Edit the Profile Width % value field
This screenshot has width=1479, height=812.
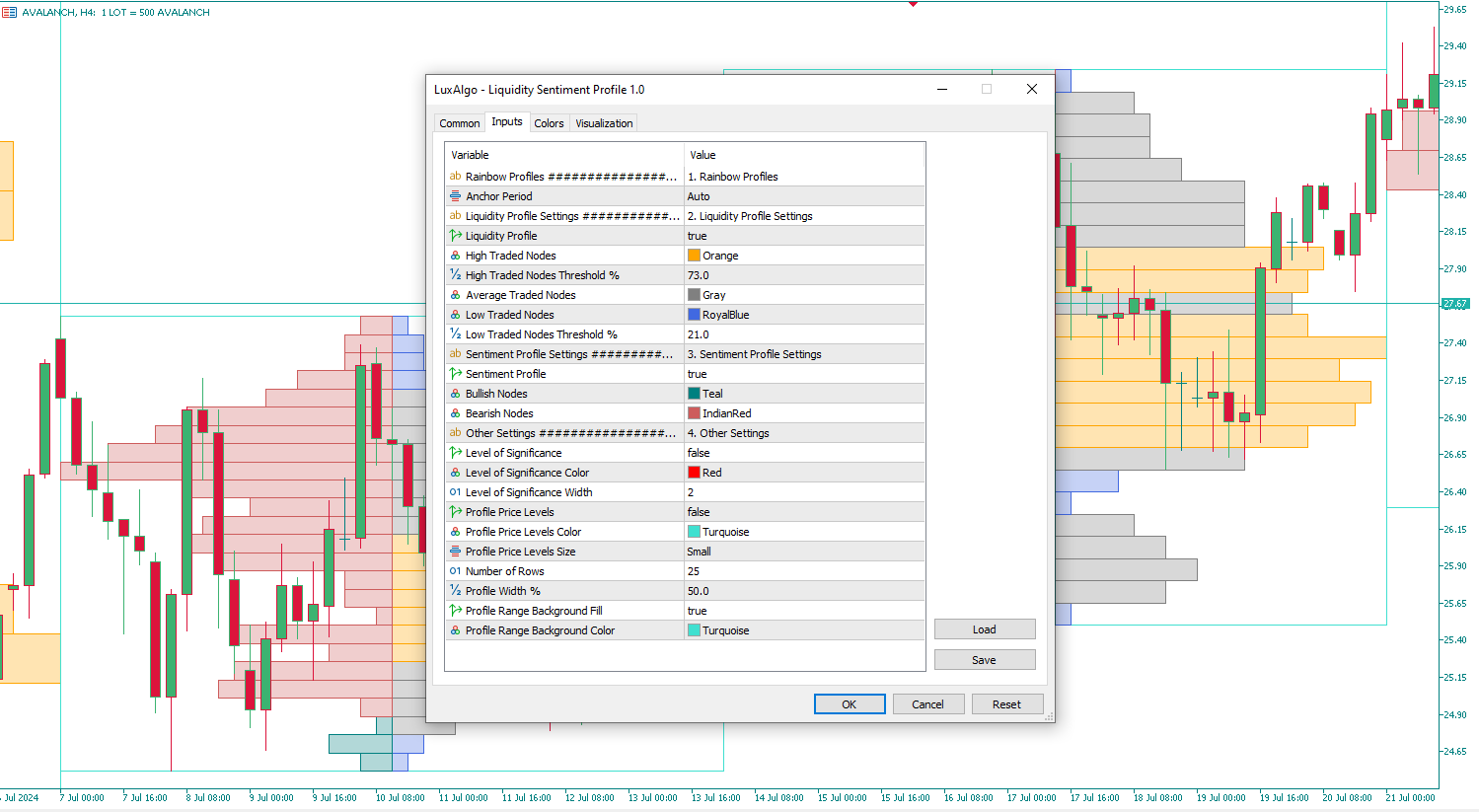coord(803,591)
